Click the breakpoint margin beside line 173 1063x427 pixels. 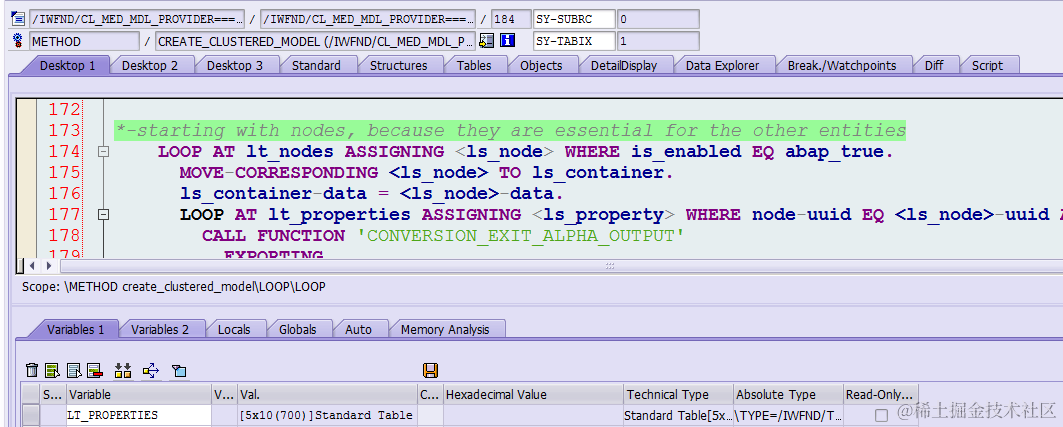click(x=27, y=131)
